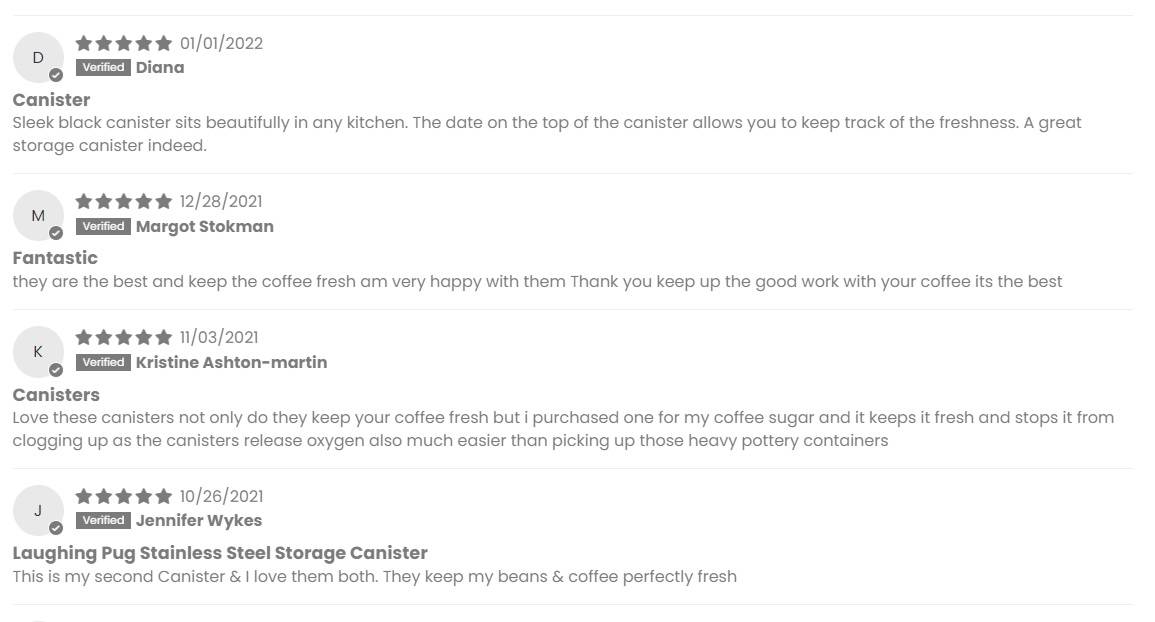Click Margot Stokman's avatar with letter M
The height and width of the screenshot is (622, 1155).
pos(38,216)
